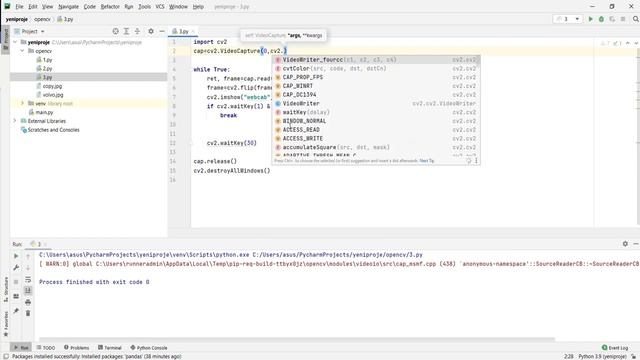
Task: Open the TODO tool tab
Action: pyautogui.click(x=46, y=347)
